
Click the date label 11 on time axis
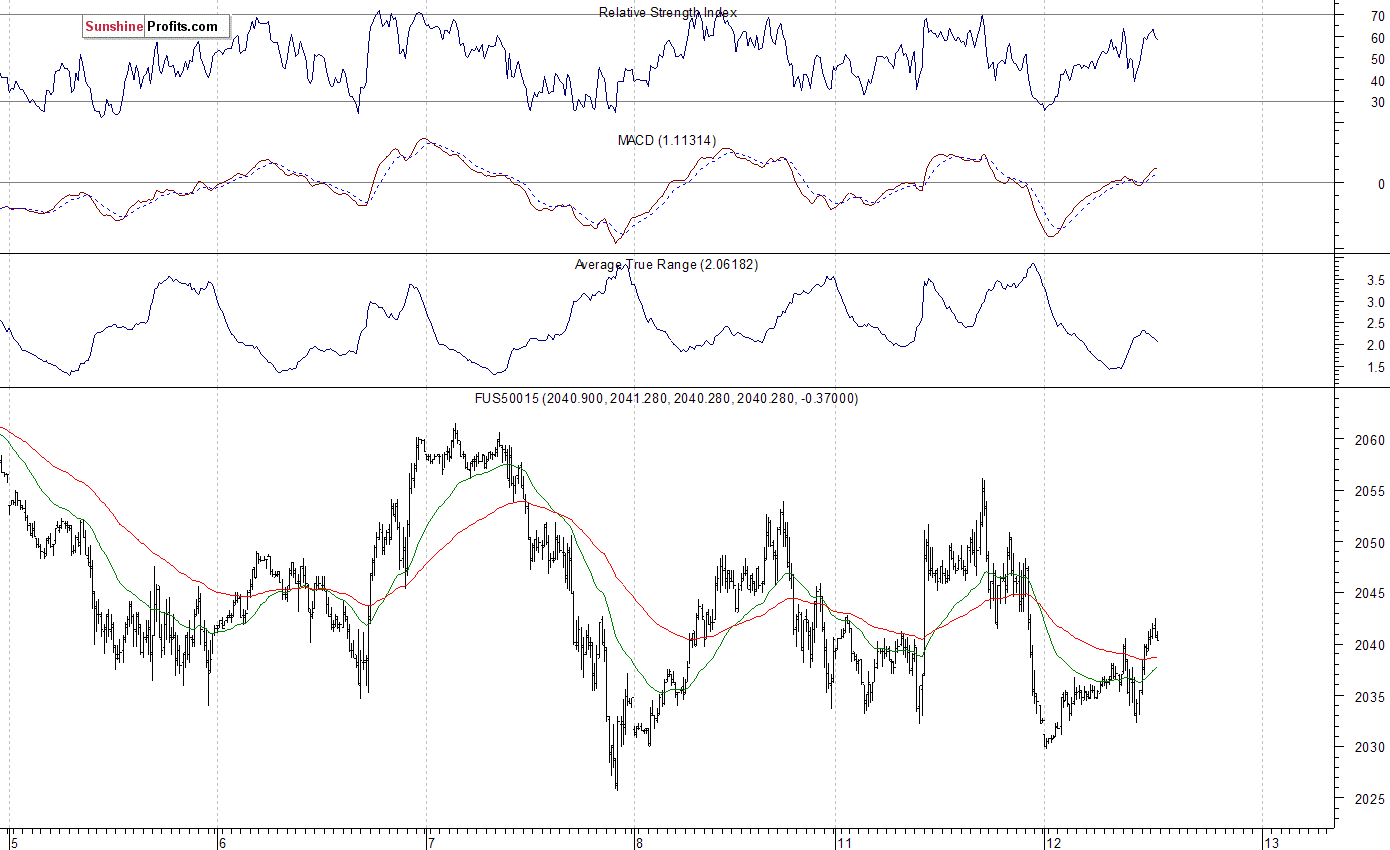[x=845, y=843]
